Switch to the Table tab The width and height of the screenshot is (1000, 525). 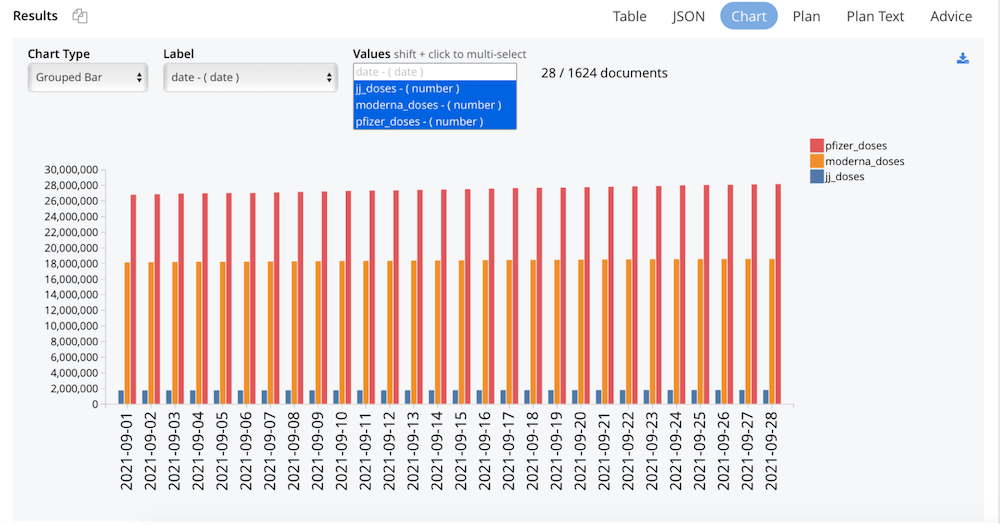pos(629,17)
